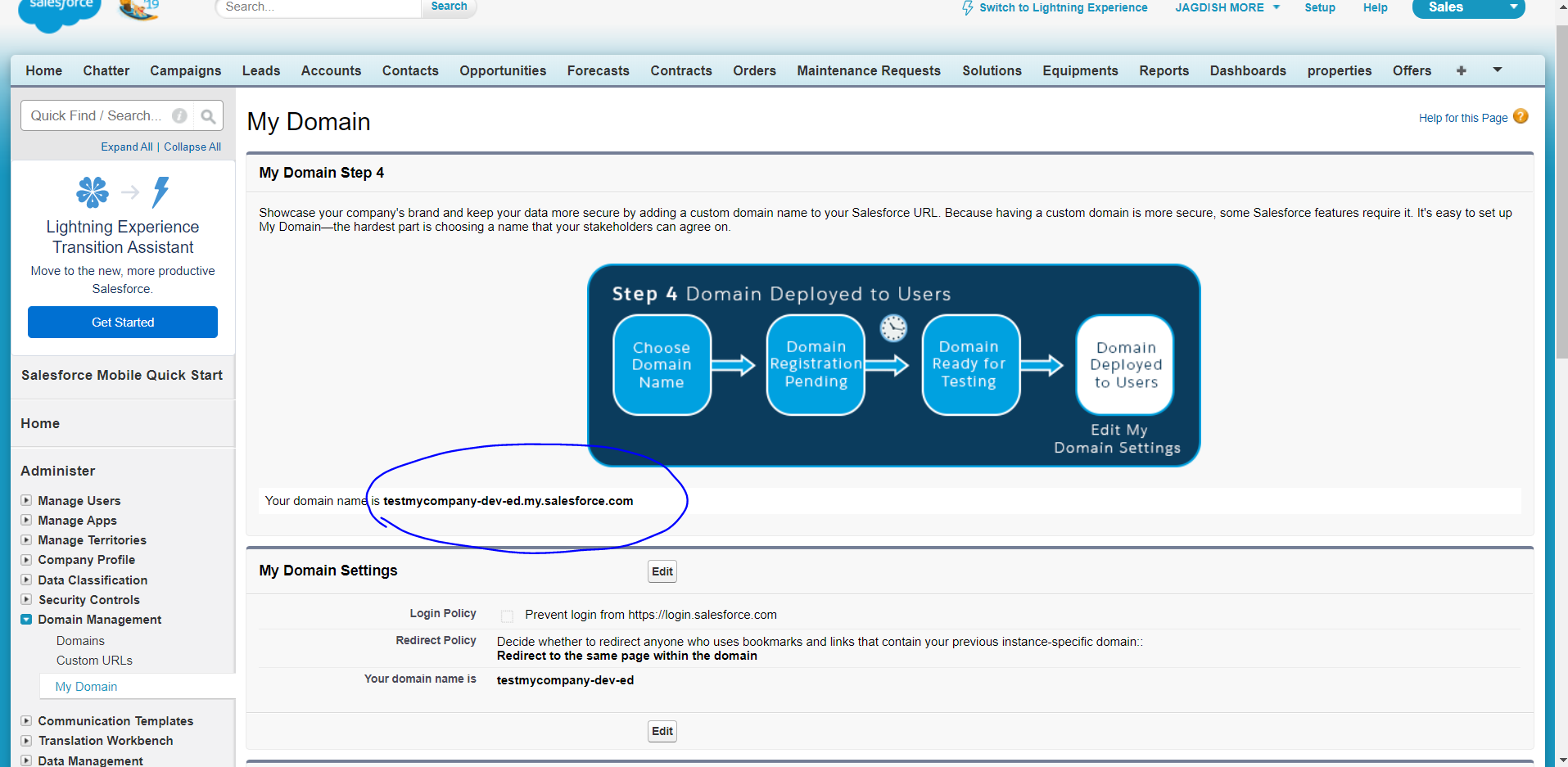This screenshot has width=1568, height=767.
Task: Click the Collapse All link
Action: (192, 147)
